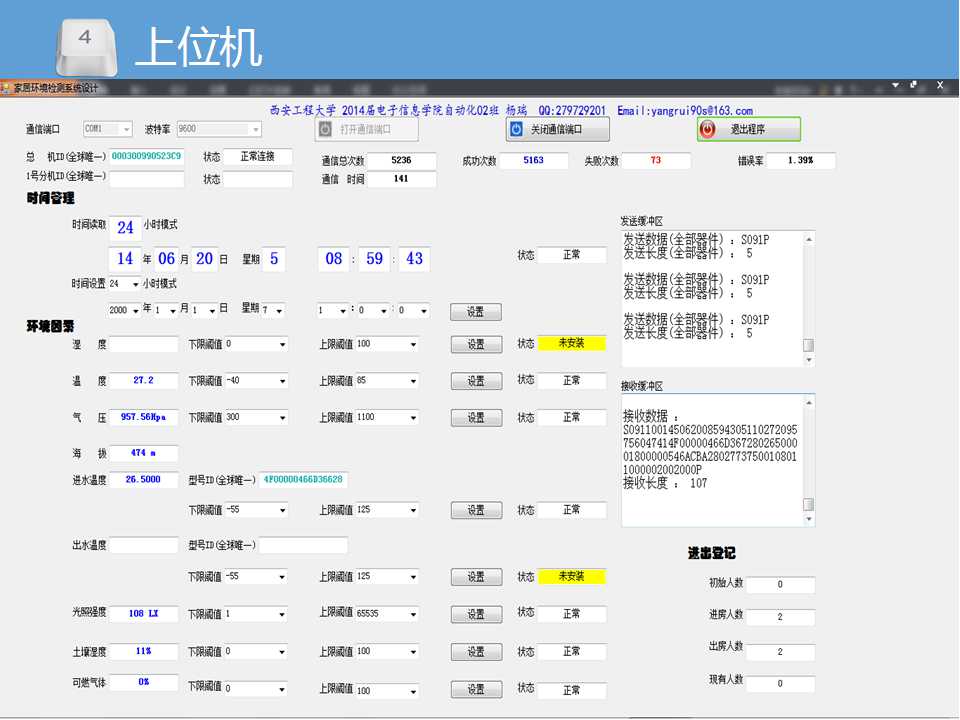Expand the 波特率 9600 dropdown
Image resolution: width=960 pixels, height=720 pixels.
pos(255,129)
